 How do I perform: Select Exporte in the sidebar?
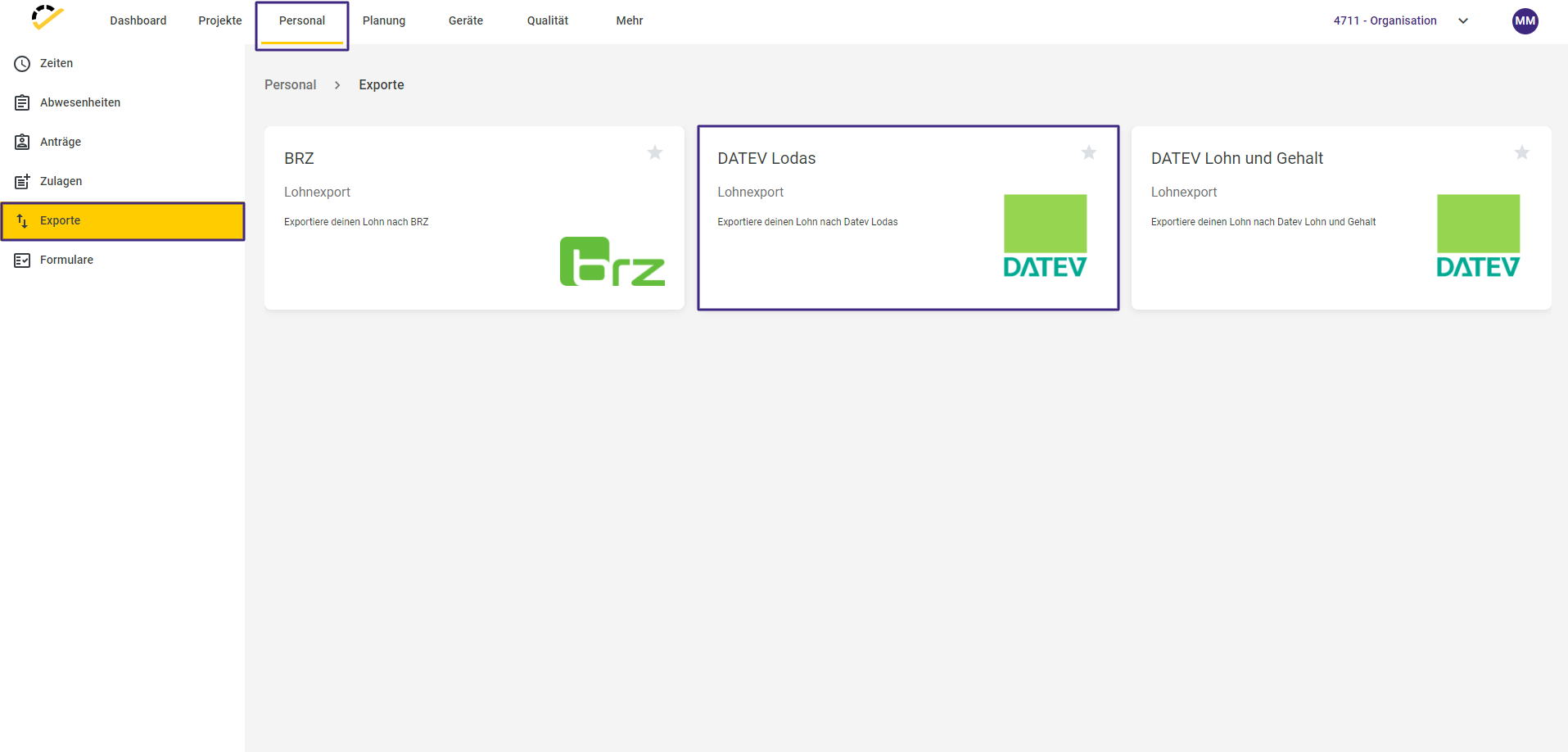pyautogui.click(x=123, y=221)
